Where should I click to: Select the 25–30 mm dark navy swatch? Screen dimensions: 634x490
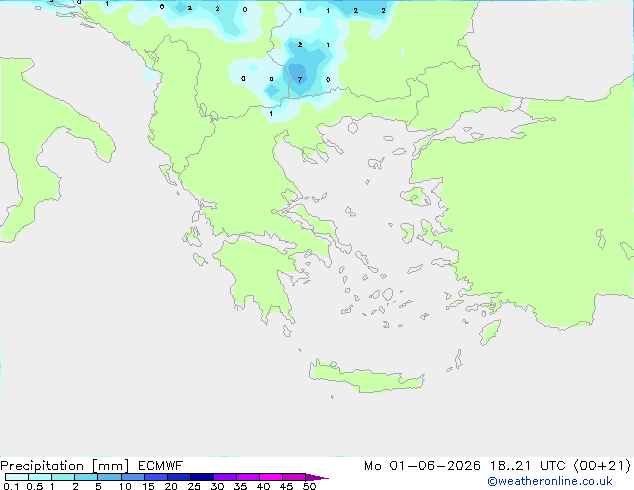click(x=202, y=477)
